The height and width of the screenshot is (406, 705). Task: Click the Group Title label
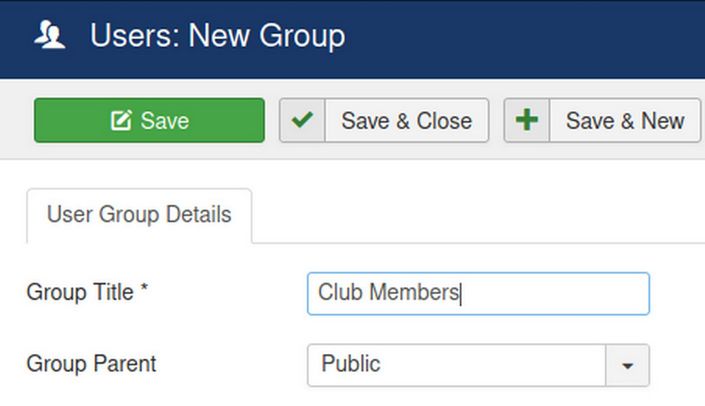pos(80,293)
